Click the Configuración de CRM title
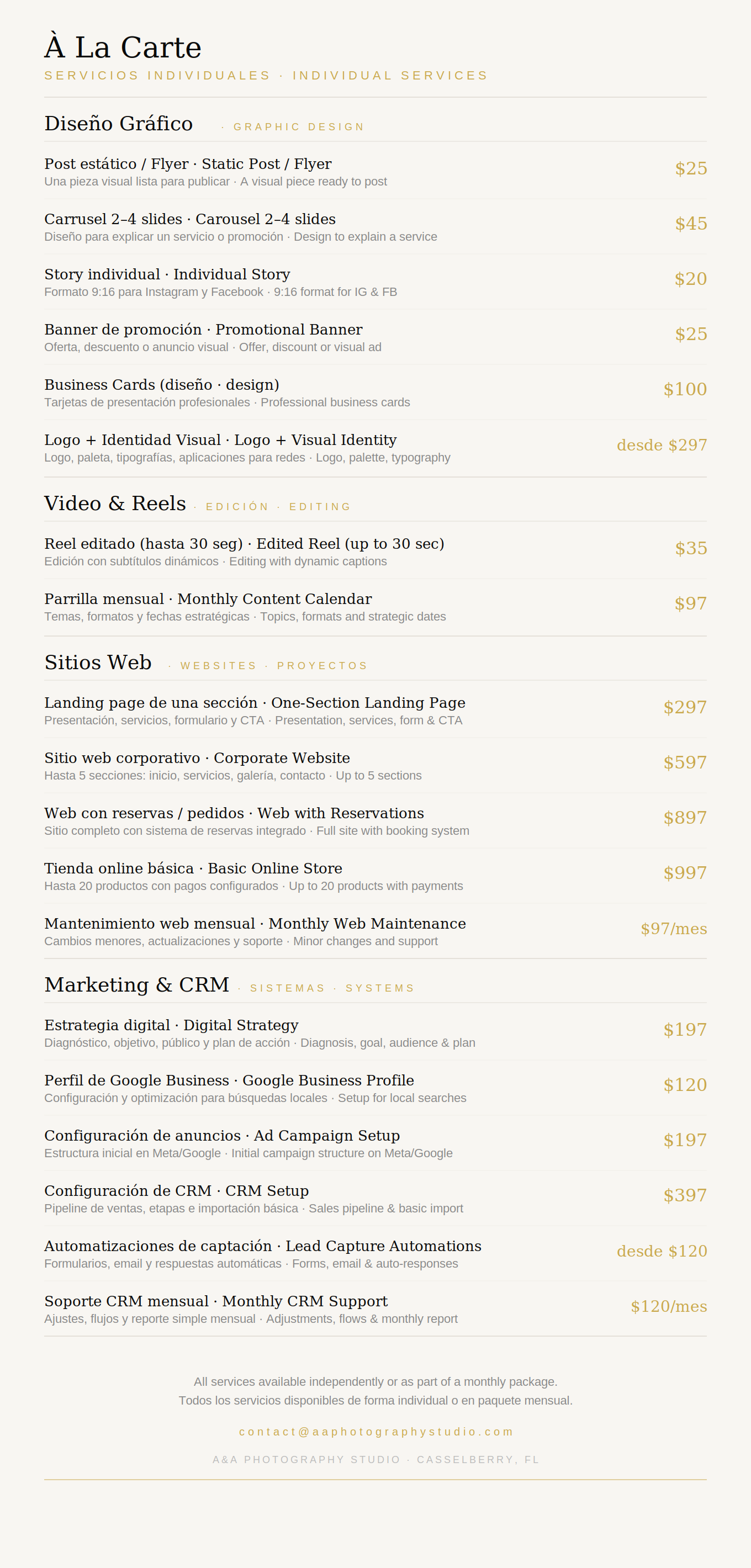Viewport: 751px width, 1568px height. point(177,1190)
